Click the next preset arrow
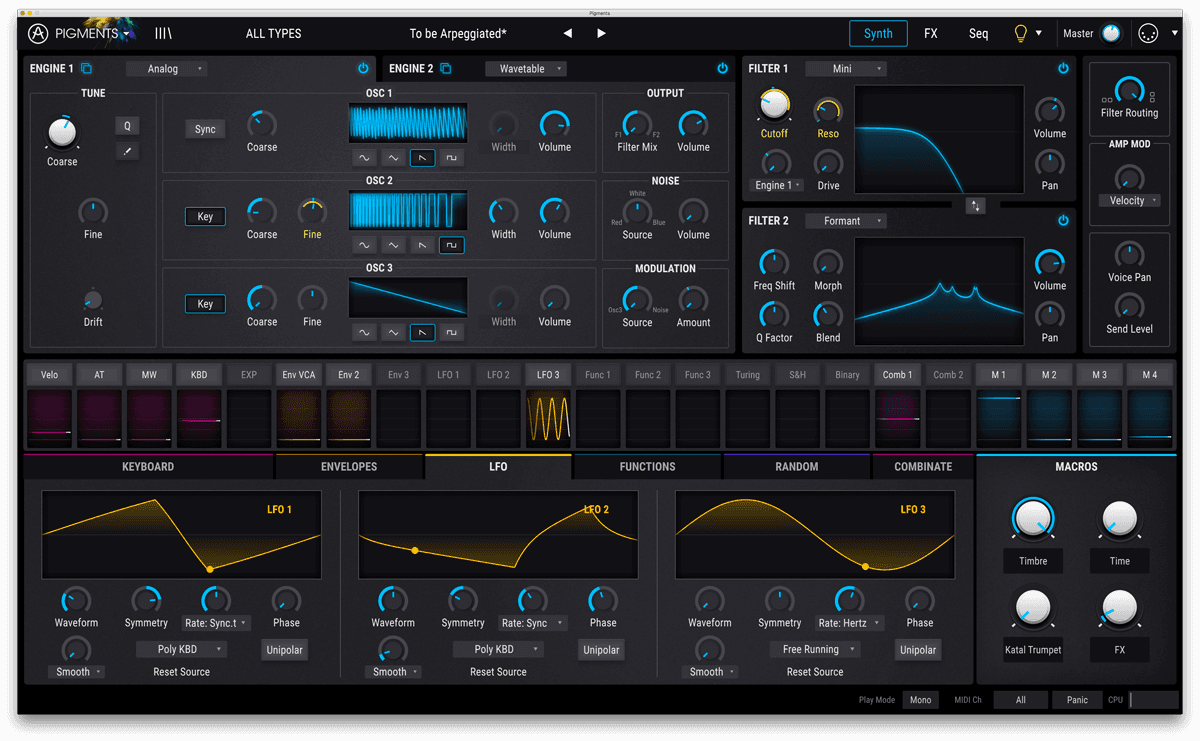Screen dimensions: 1200x741 (601, 33)
